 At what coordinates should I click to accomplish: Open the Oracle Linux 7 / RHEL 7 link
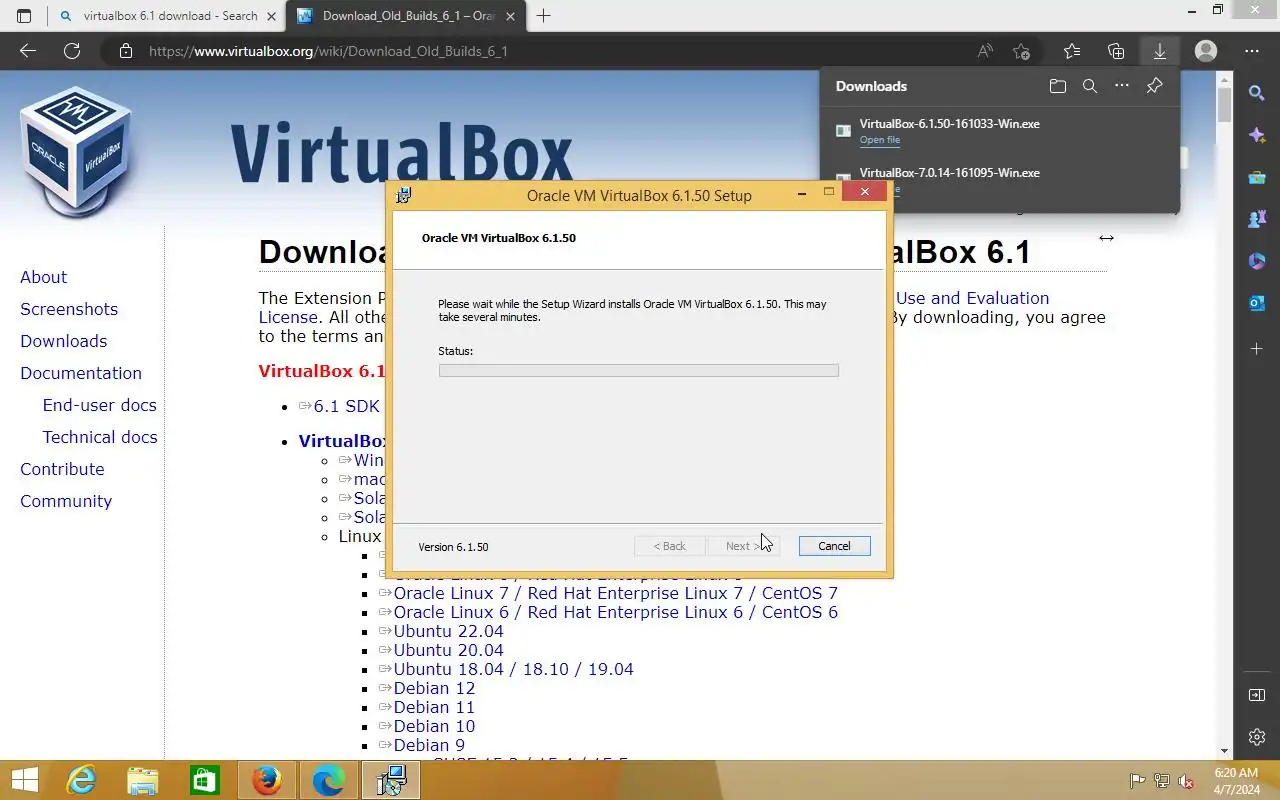[x=615, y=593]
